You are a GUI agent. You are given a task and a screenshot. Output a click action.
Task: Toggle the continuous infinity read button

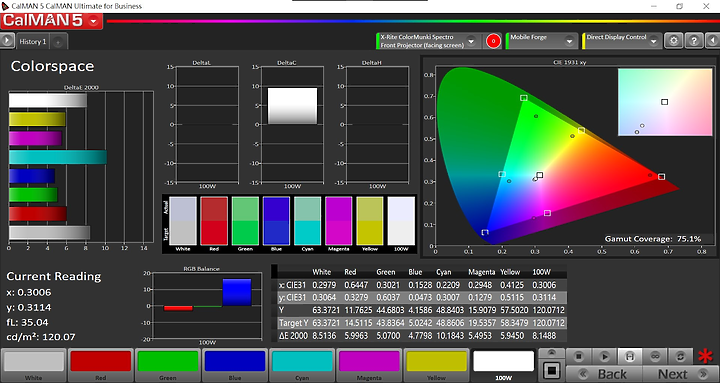656,356
